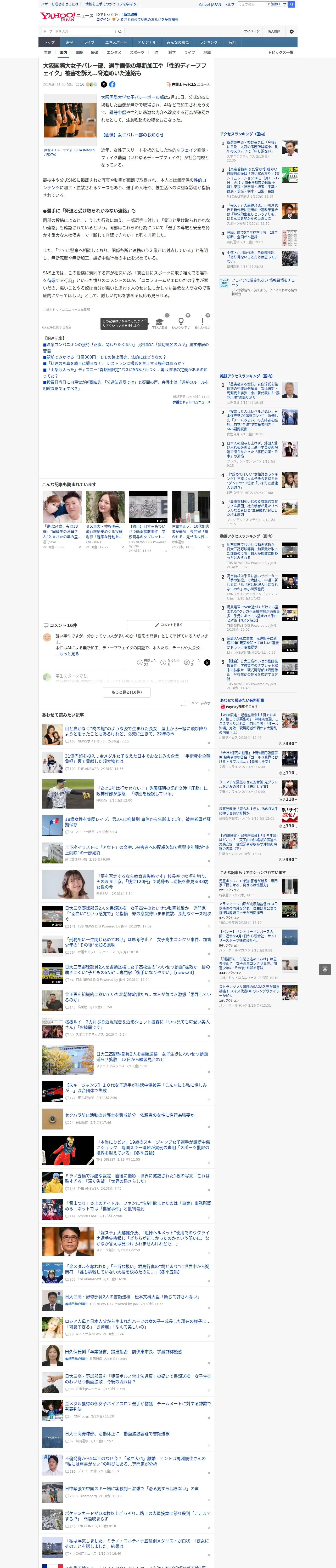This screenshot has height=1568, width=336.
Task: Select the オリジナル tab
Action: [x=147, y=43]
